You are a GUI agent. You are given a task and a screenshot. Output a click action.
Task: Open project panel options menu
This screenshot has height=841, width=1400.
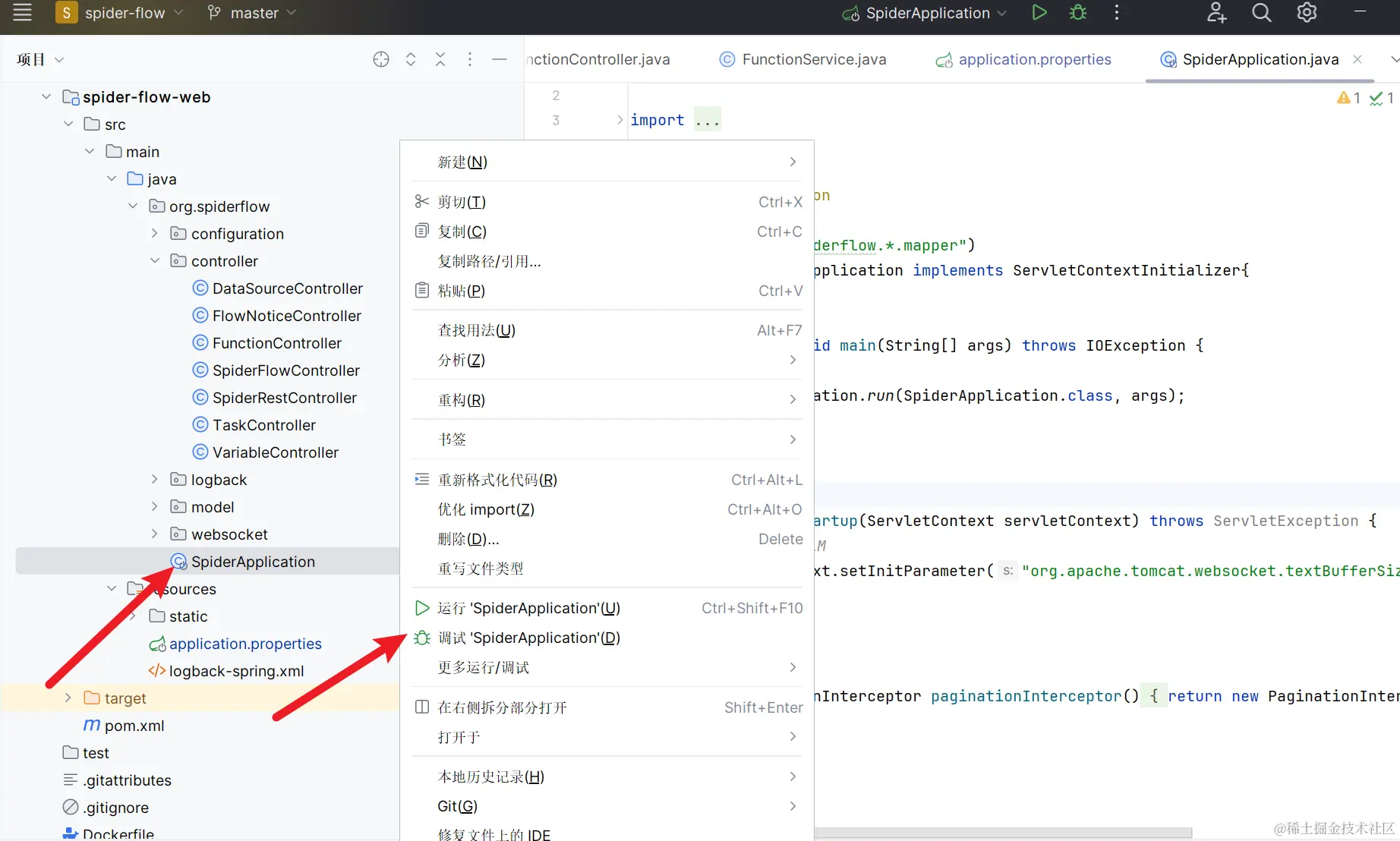[470, 59]
